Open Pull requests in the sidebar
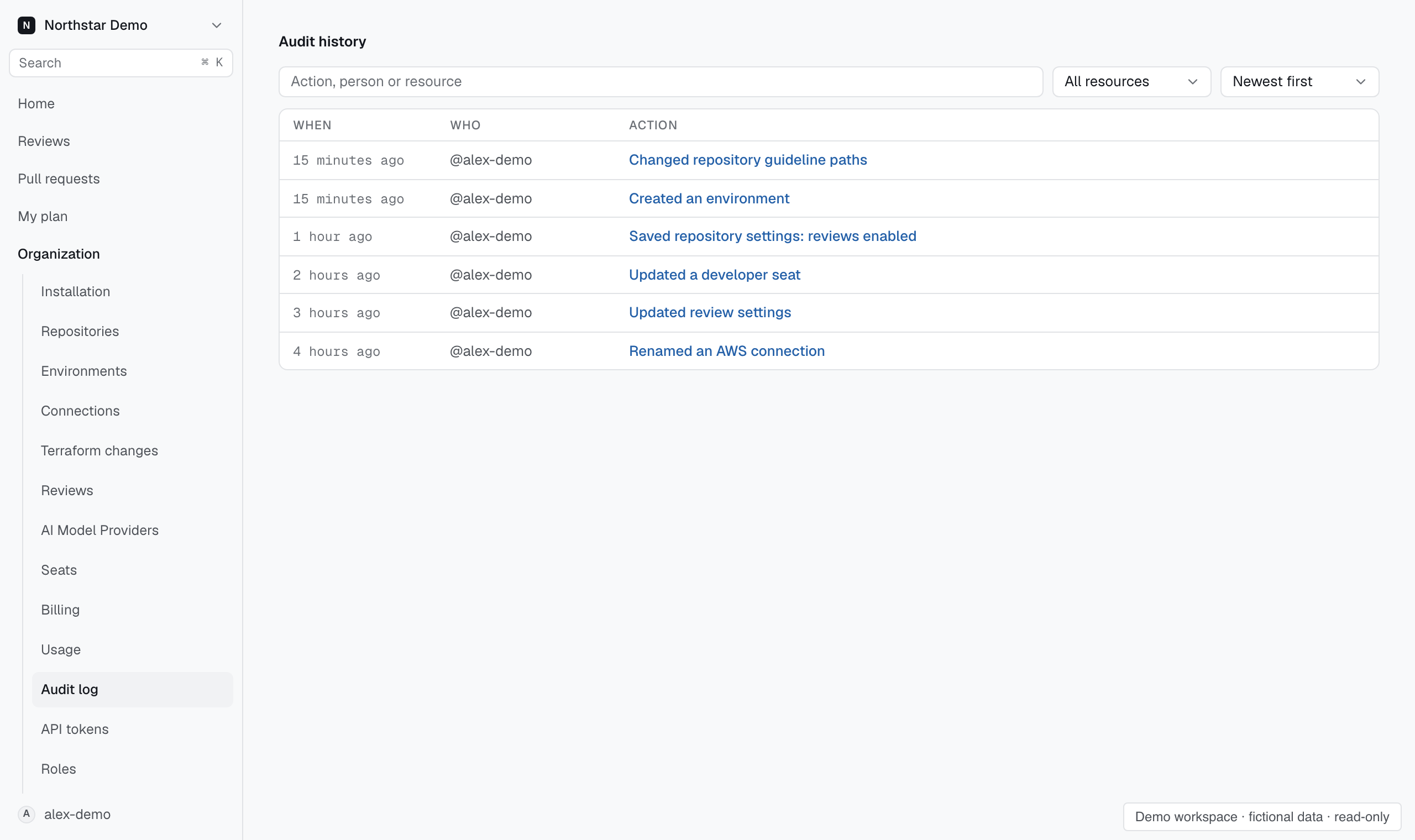Viewport: 1415px width, 840px height. (59, 179)
